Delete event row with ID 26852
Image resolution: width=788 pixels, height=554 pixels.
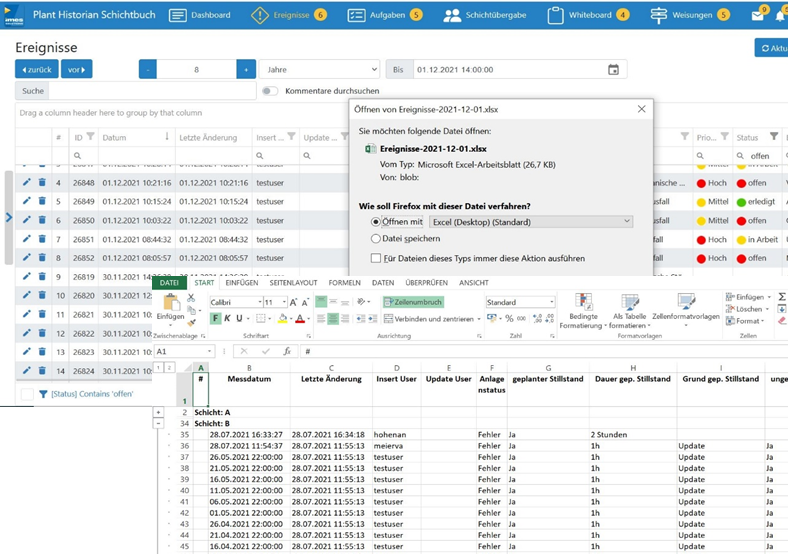coord(42,257)
